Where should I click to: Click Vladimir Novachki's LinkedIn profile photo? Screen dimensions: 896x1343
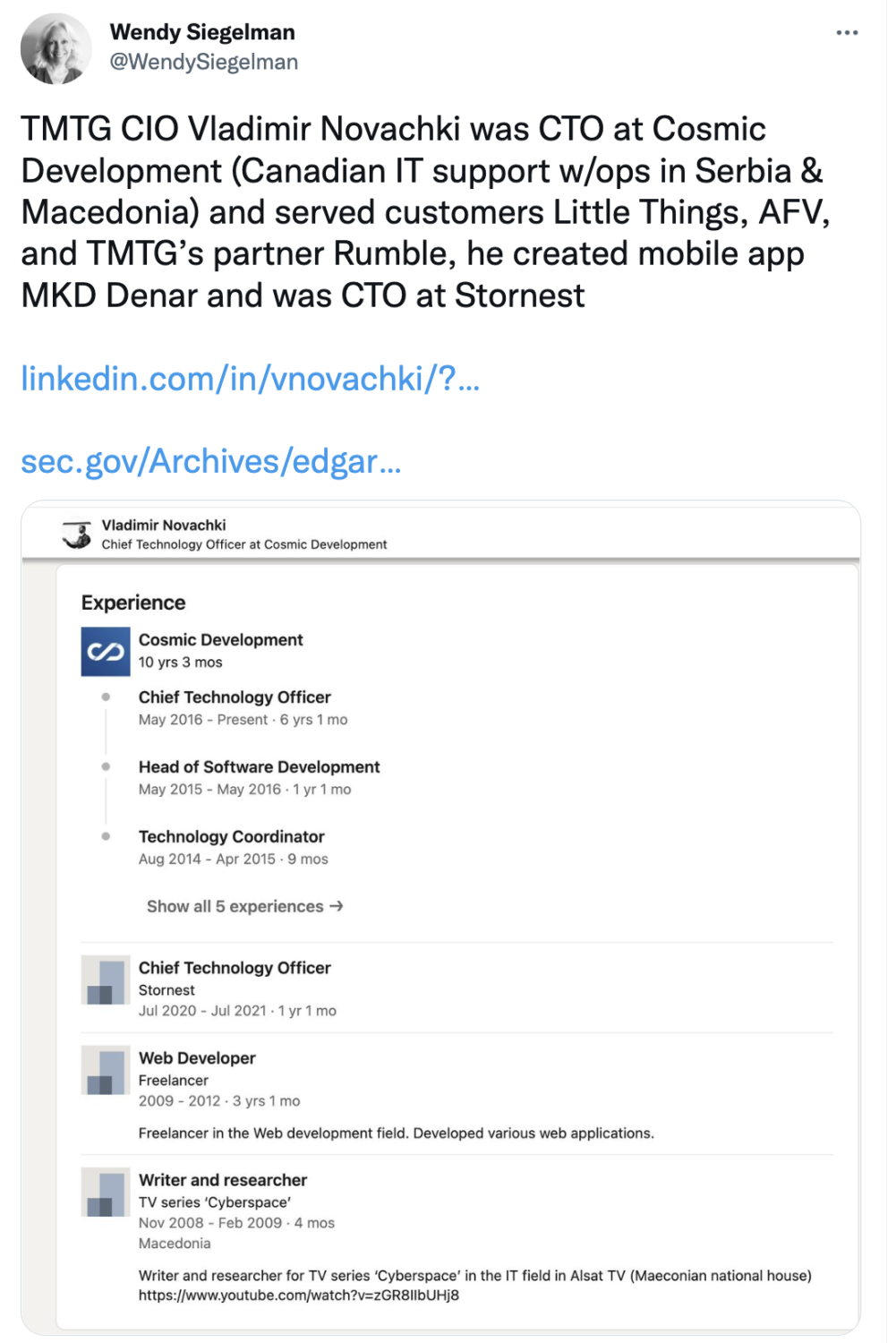click(76, 535)
